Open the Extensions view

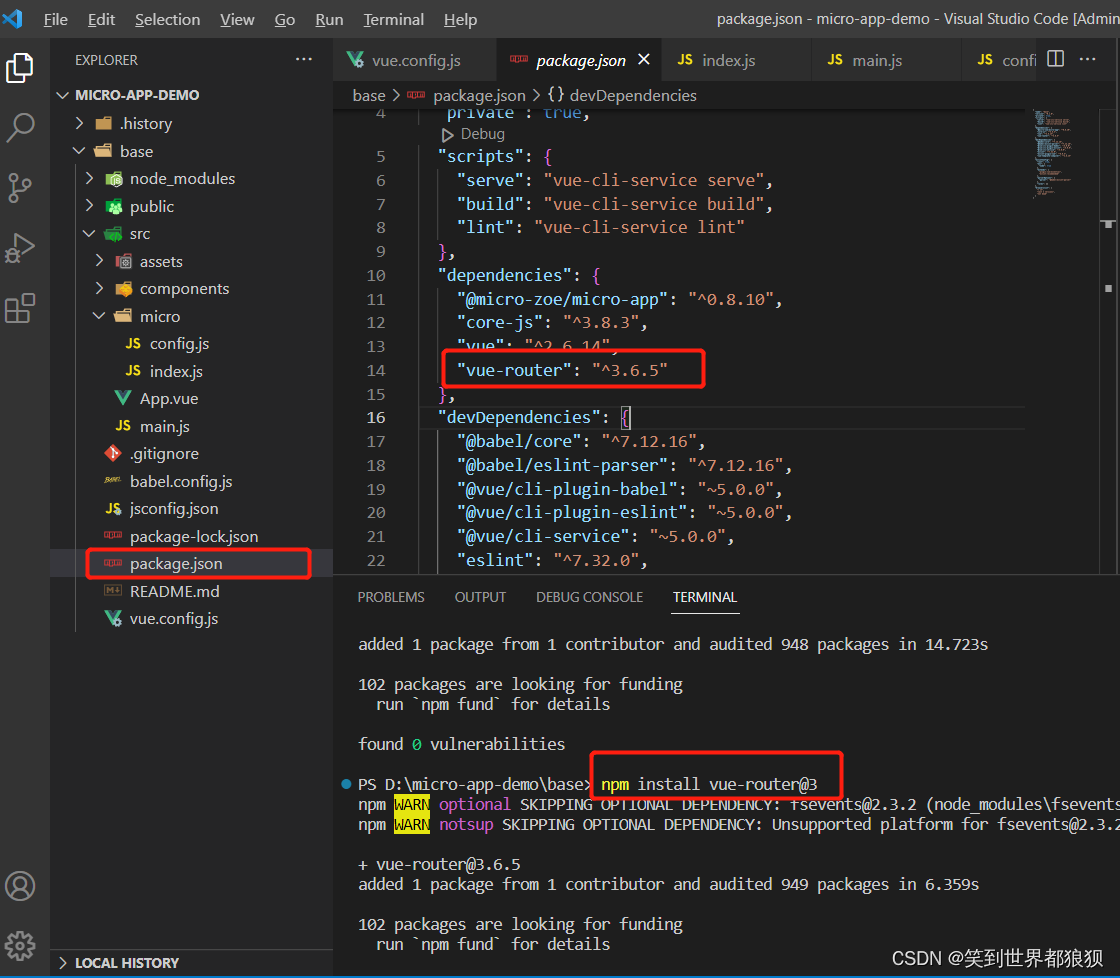(x=20, y=308)
